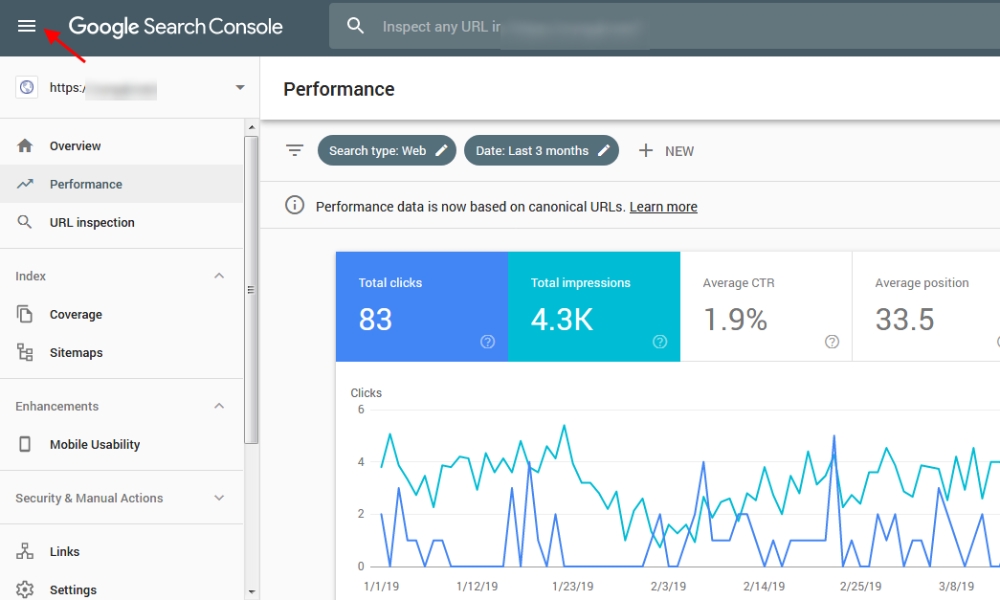Toggle the Average position metric card
Image resolution: width=1000 pixels, height=600 pixels.
click(x=926, y=307)
